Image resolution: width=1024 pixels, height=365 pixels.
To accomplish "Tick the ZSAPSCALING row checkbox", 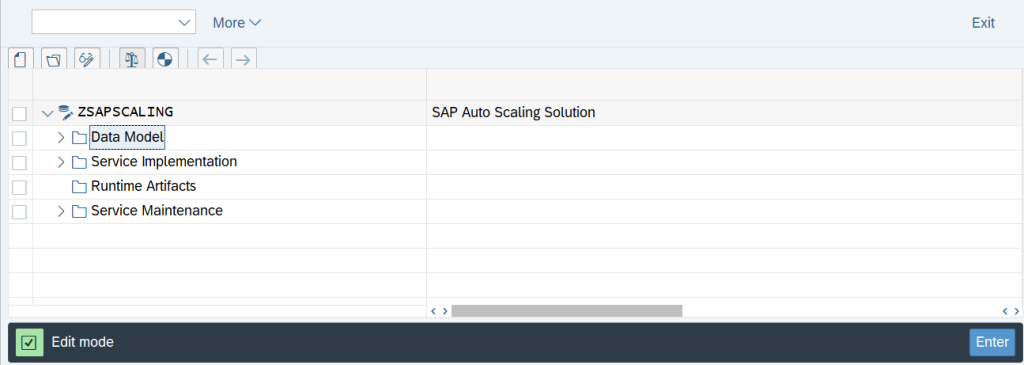I will (x=20, y=114).
